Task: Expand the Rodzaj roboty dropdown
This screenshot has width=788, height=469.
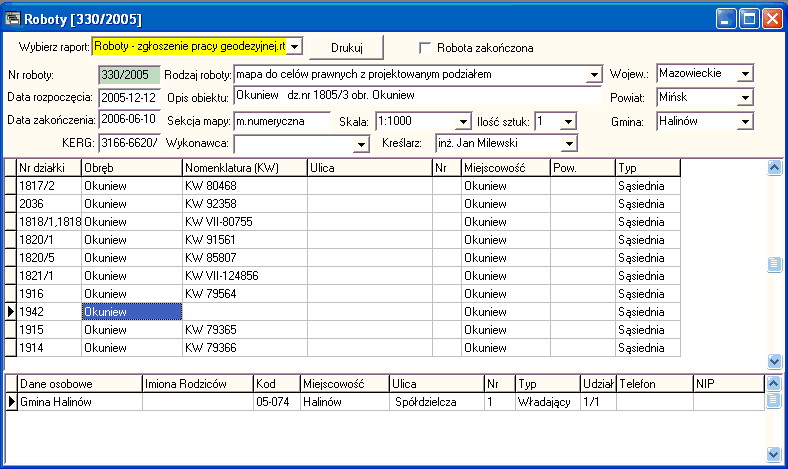Action: [592, 75]
